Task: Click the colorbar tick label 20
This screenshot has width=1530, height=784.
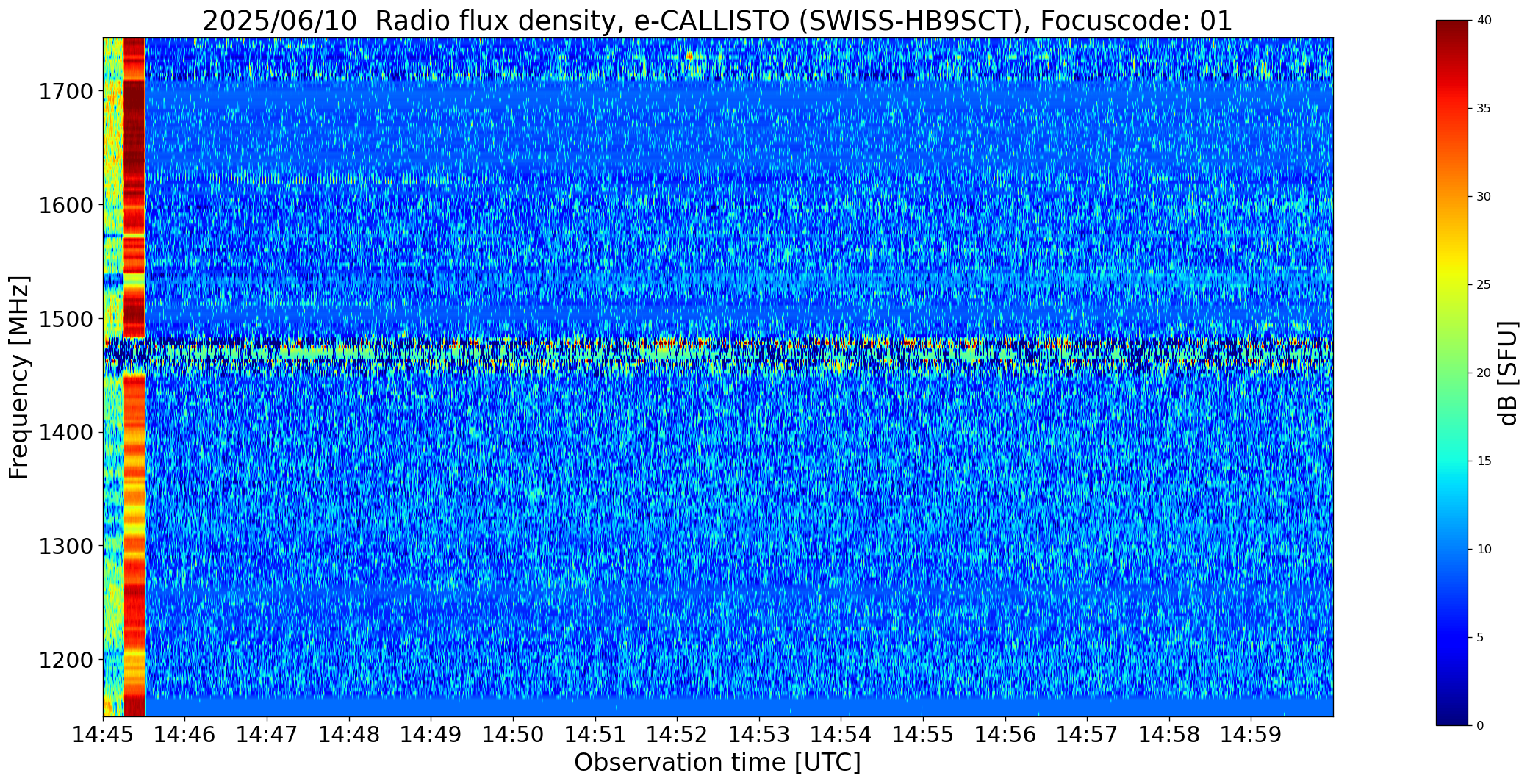Action: 1484,373
